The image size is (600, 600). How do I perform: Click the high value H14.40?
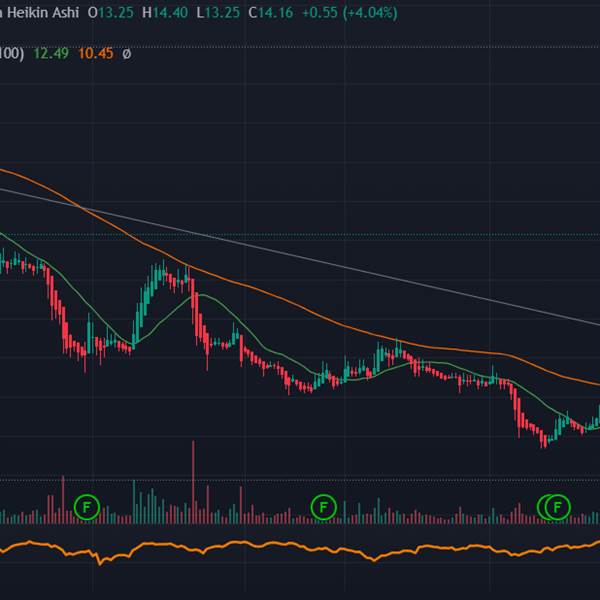click(165, 13)
